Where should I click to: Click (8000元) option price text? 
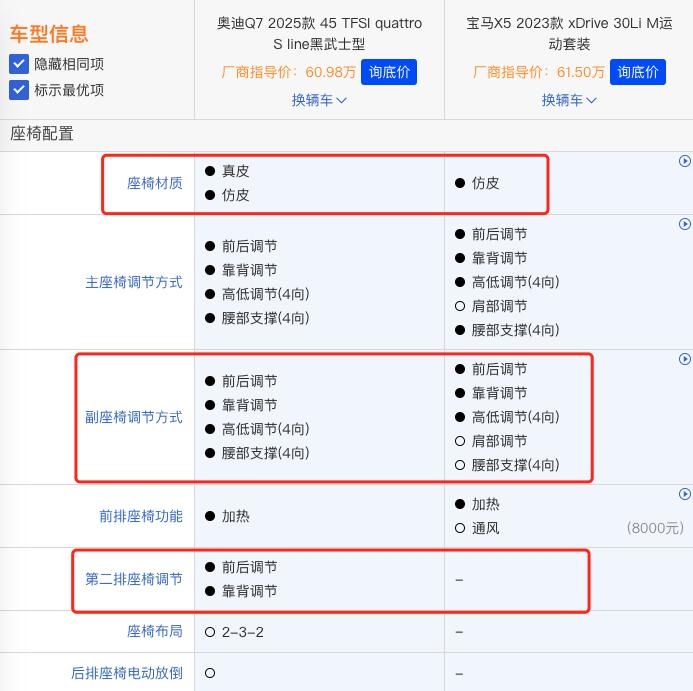[x=655, y=528]
